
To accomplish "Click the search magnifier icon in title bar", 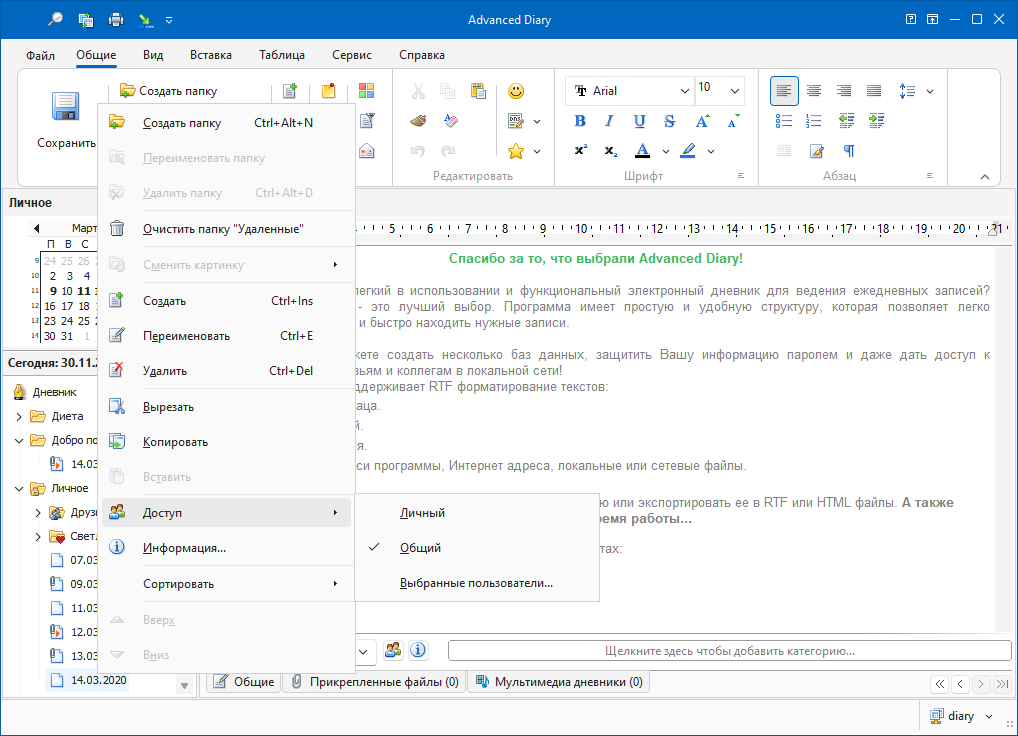I will [x=56, y=19].
